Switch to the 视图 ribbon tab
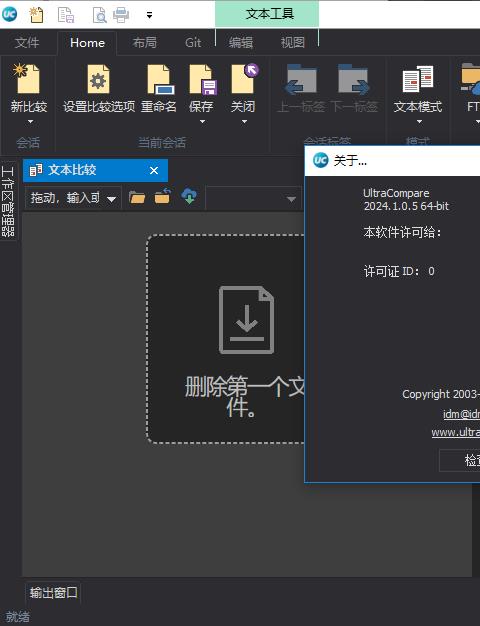480x626 pixels. [x=293, y=42]
